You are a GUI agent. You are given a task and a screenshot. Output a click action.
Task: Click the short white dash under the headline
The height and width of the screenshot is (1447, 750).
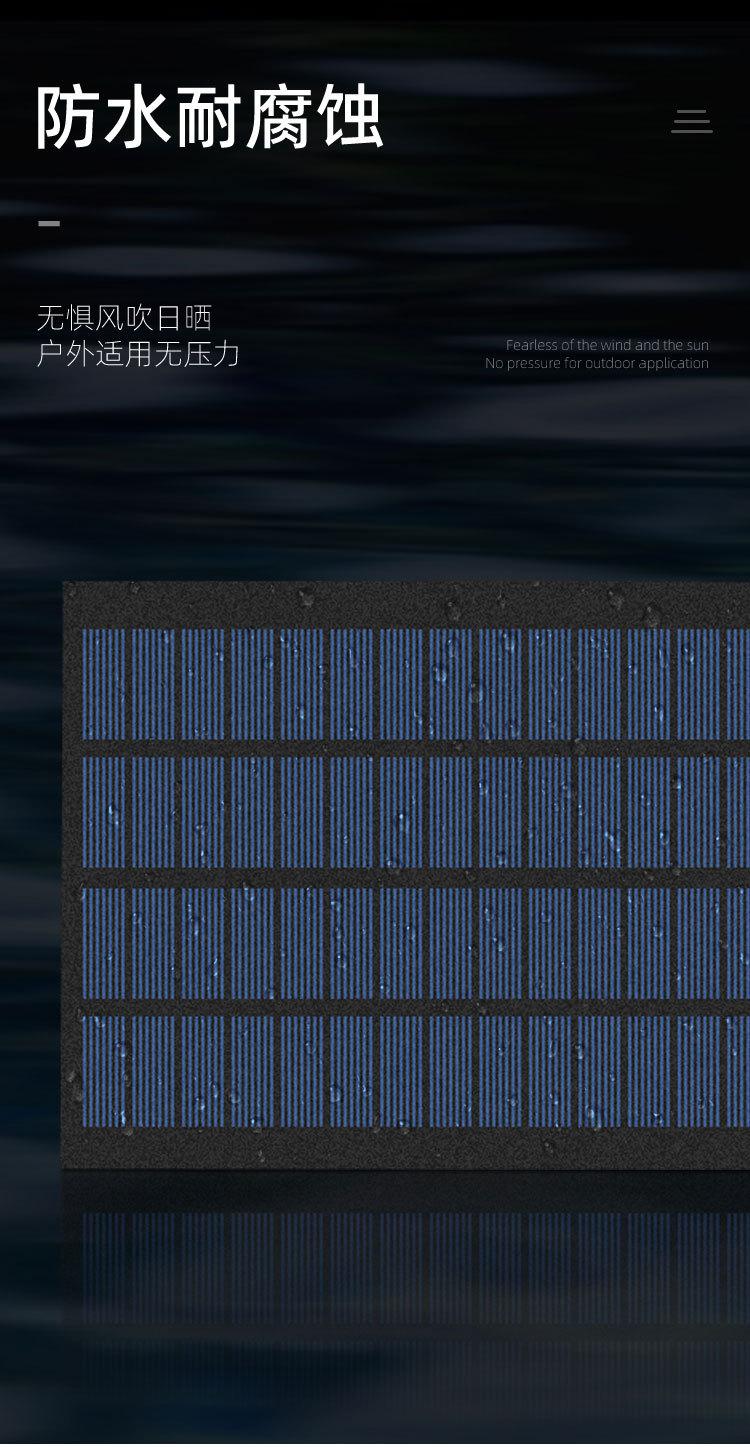pyautogui.click(x=49, y=223)
